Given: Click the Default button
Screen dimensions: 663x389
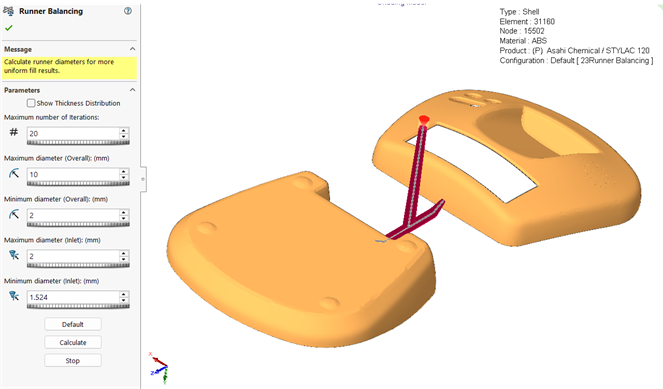Looking at the screenshot, I should click(x=73, y=324).
